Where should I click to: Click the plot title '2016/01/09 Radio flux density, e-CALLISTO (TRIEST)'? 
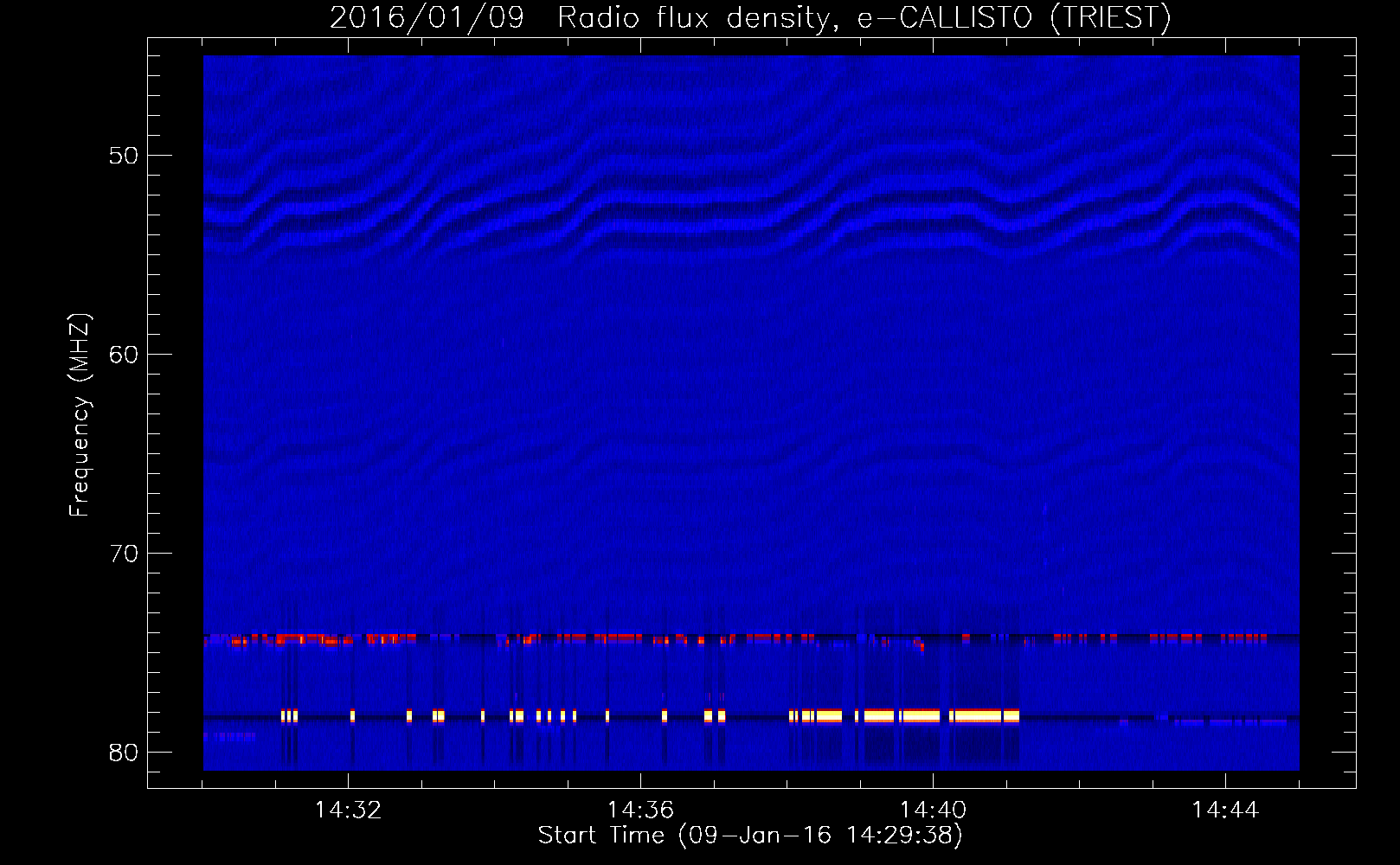[750, 18]
